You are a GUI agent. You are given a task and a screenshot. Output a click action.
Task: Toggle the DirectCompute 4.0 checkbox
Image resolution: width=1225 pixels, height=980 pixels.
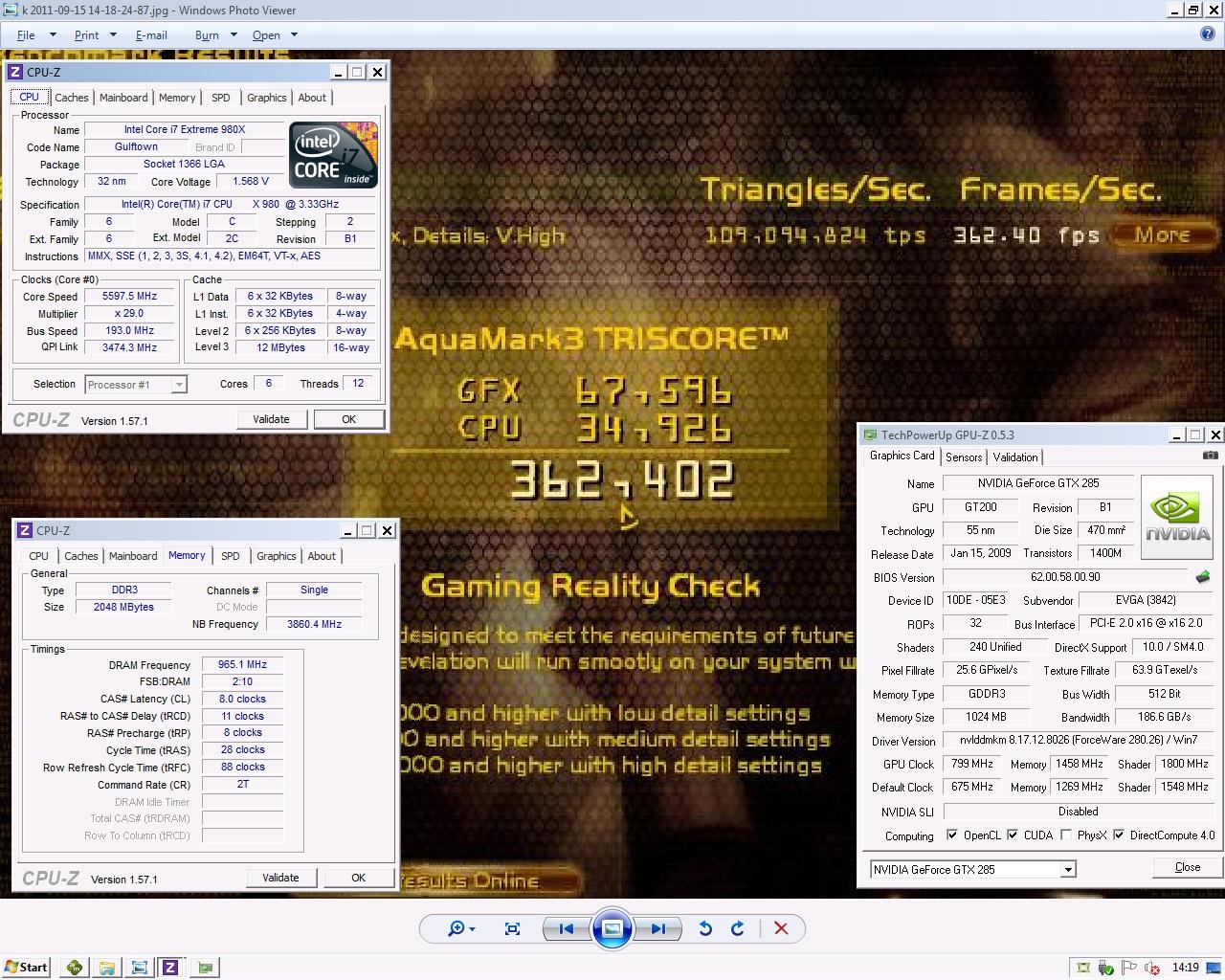pyautogui.click(x=1118, y=835)
